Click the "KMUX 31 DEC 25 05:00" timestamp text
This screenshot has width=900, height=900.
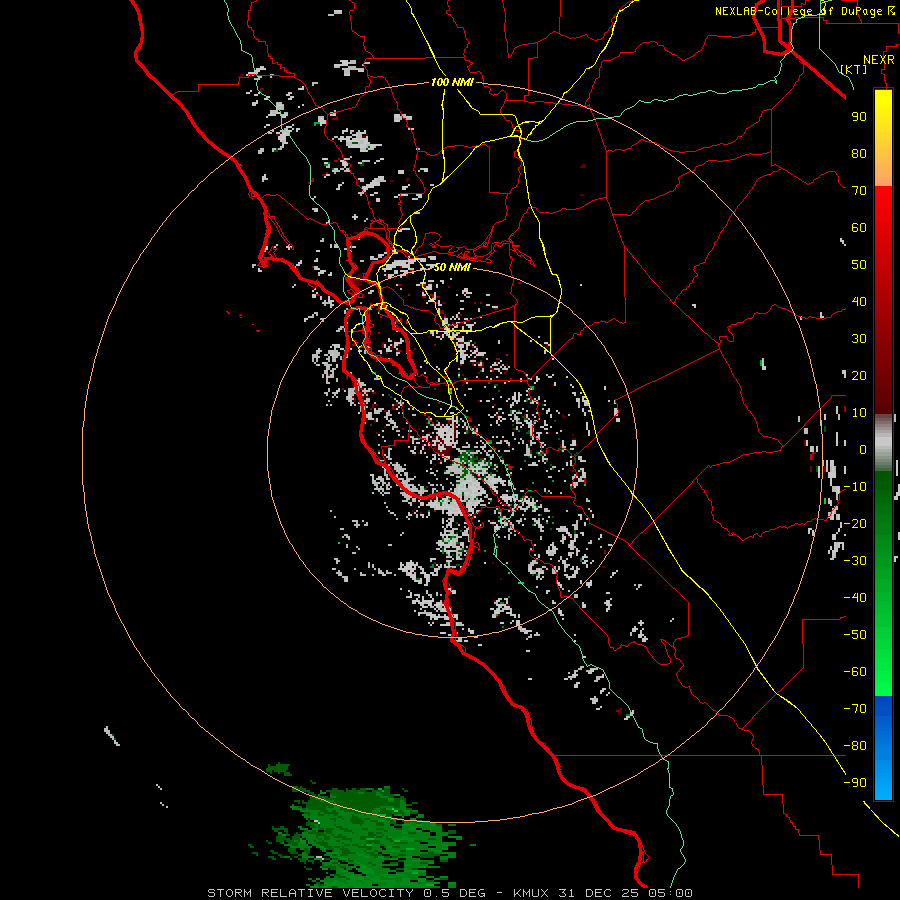603,893
